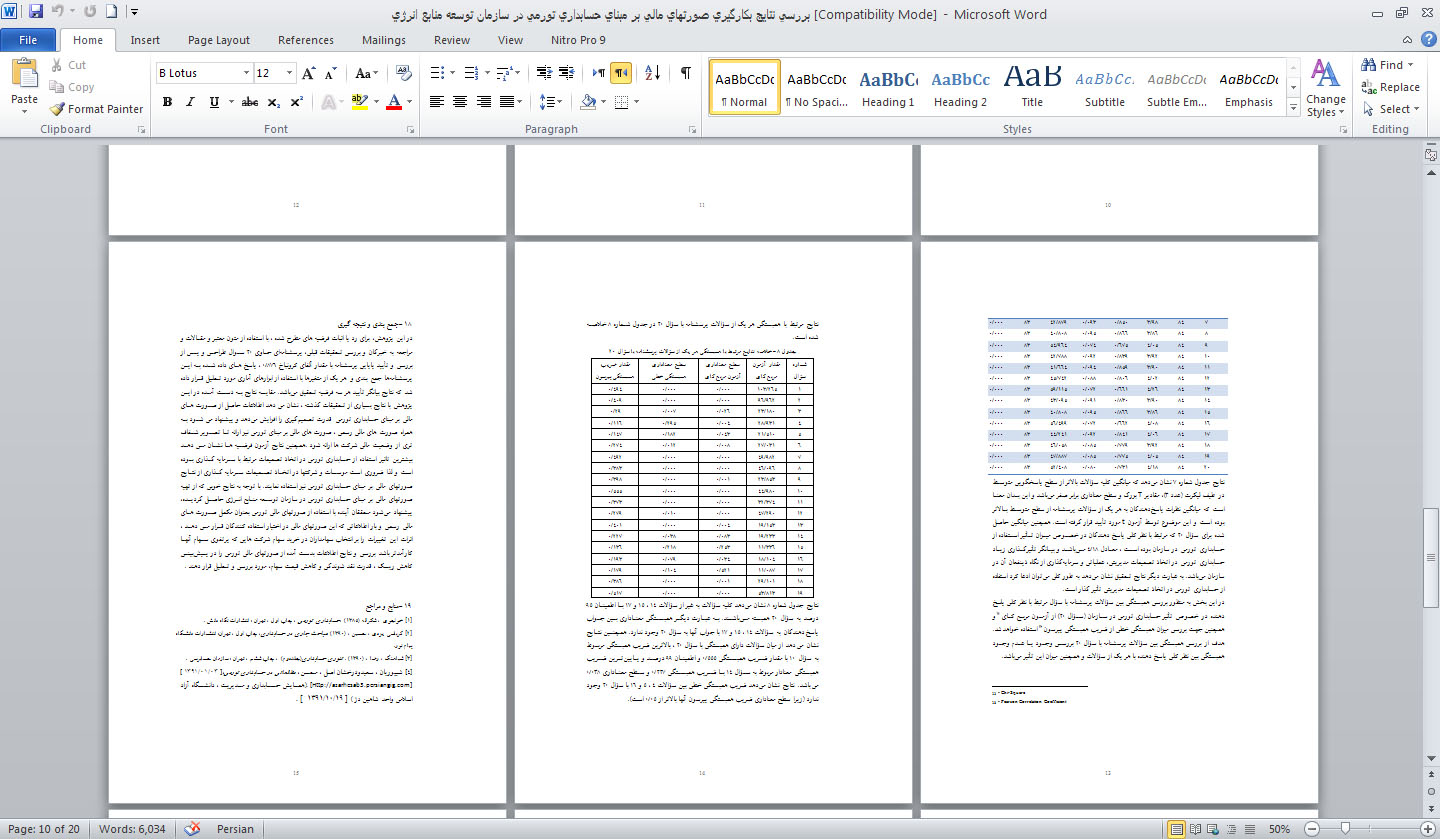Screen dimensions: 1440x839
Task: Apply the Heading 1 style
Action: (x=888, y=87)
